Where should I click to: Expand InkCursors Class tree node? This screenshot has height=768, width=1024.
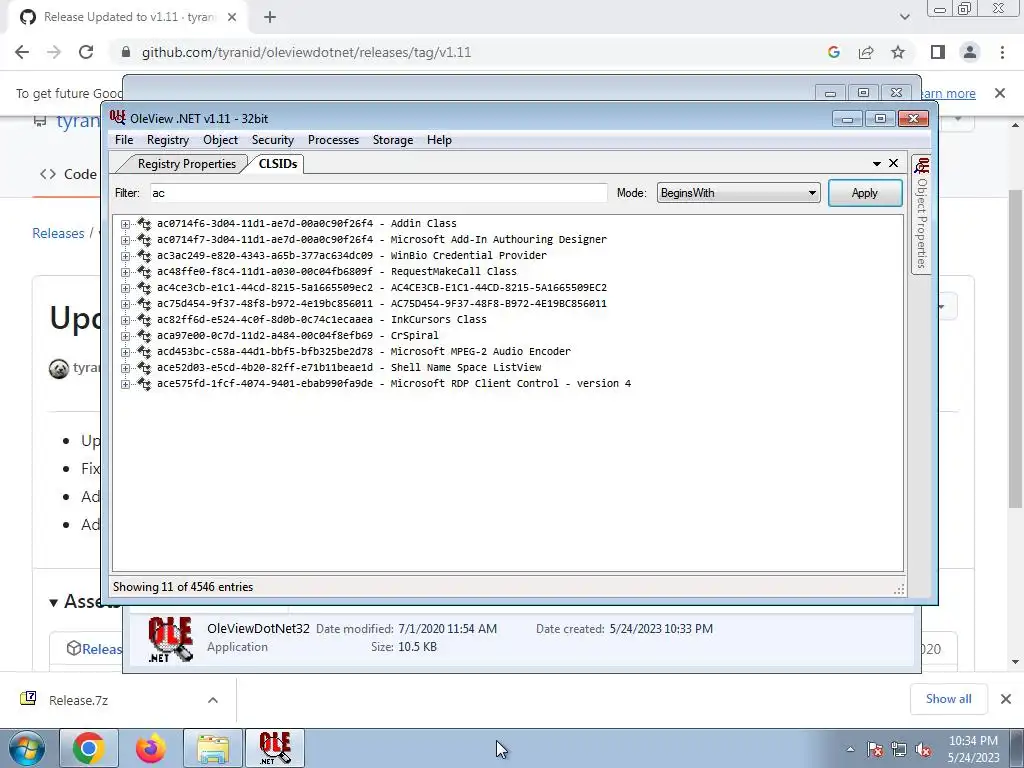125,320
